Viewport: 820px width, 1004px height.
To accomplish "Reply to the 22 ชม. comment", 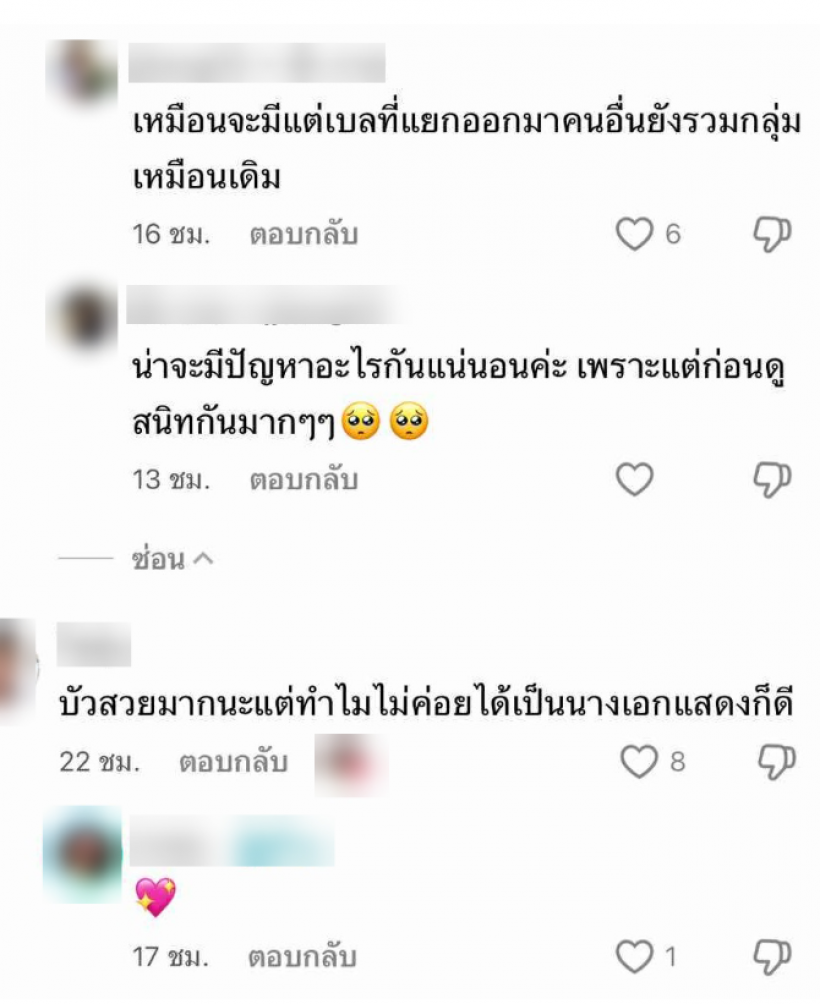I will click(x=233, y=762).
